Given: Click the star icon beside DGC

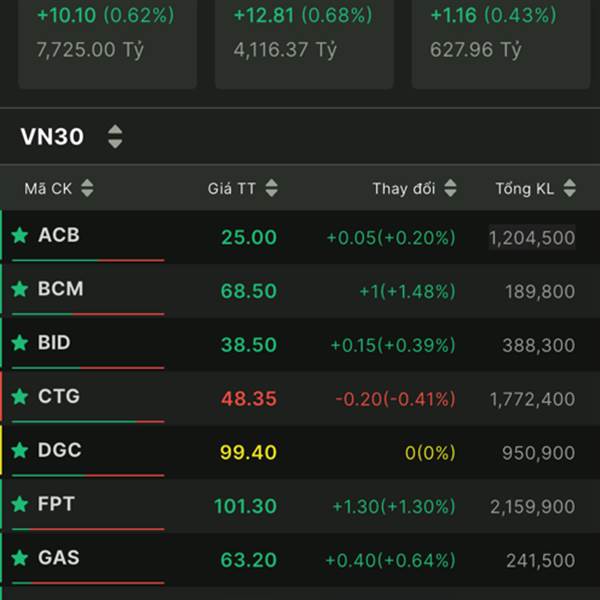Looking at the screenshot, I should (20, 451).
